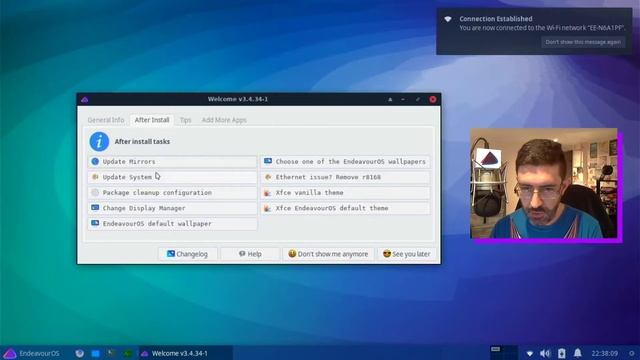The width and height of the screenshot is (640, 360).
Task: Click the Welcome window keep-above arrow button
Action: [390, 100]
